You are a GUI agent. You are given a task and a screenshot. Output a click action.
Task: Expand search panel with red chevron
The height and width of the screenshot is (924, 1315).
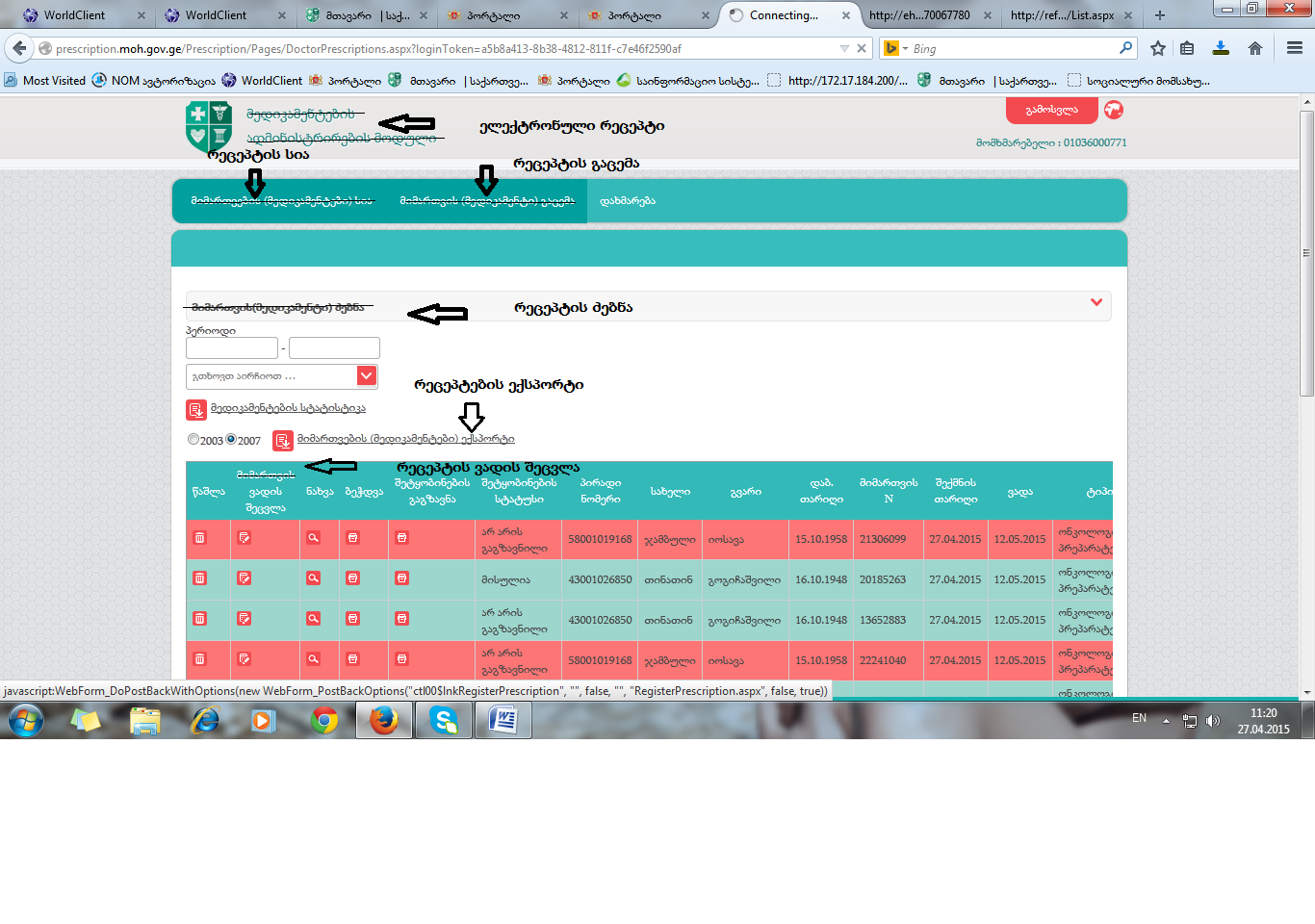pos(1096,303)
